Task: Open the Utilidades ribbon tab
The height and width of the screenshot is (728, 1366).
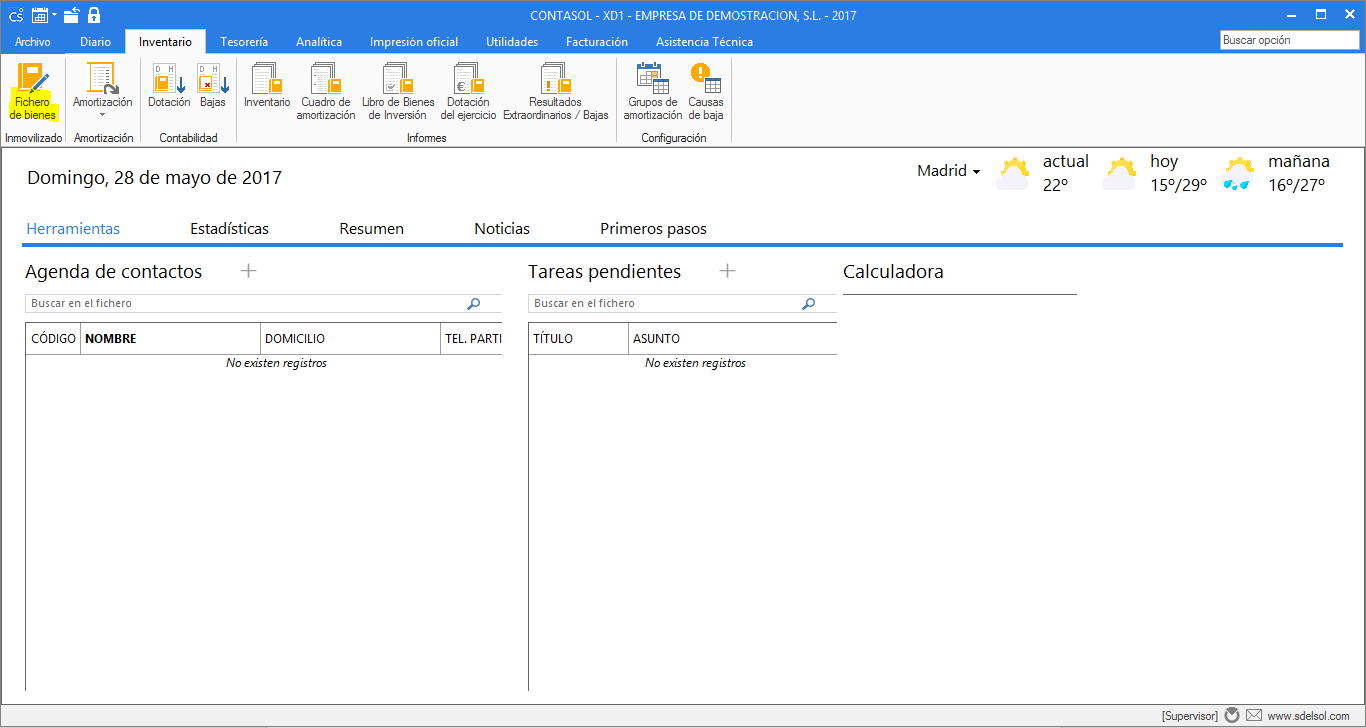Action: click(512, 42)
